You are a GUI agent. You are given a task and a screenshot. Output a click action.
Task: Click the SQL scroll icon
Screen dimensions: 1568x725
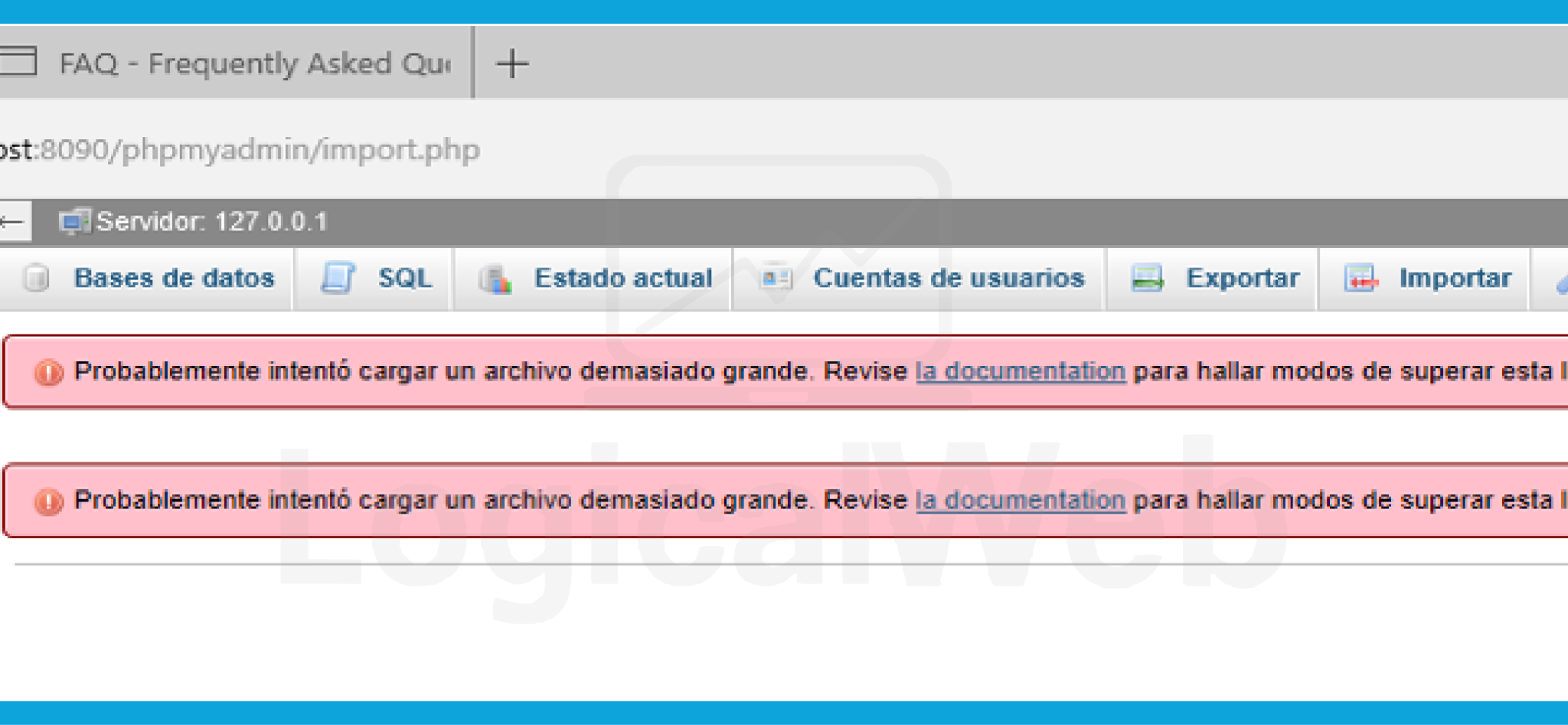[338, 278]
